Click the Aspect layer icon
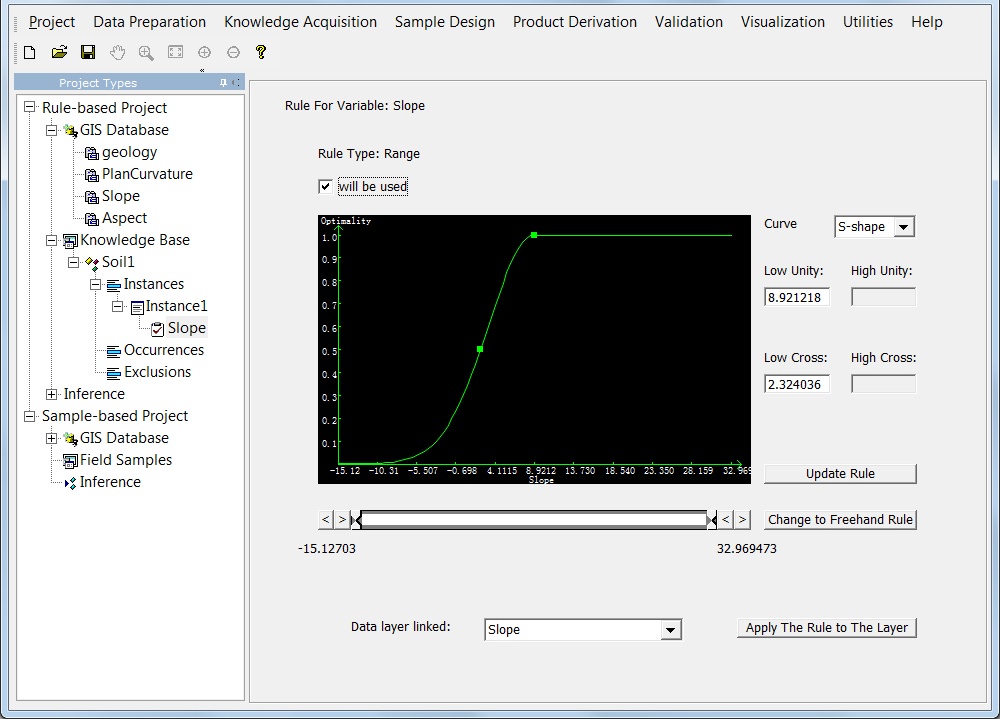The width and height of the screenshot is (1000, 719). (x=92, y=219)
